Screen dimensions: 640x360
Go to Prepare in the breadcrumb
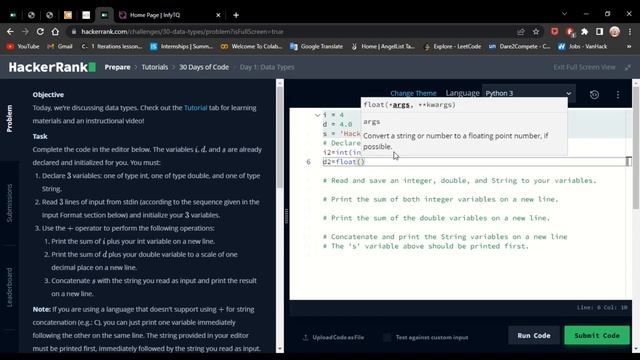[x=117, y=67]
